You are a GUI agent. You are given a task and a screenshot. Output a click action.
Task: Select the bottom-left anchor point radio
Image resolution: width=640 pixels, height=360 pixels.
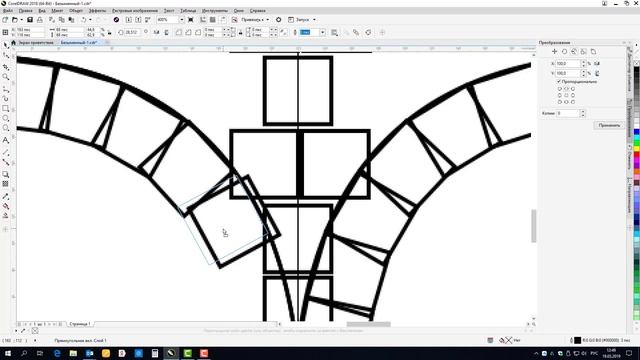click(x=560, y=102)
